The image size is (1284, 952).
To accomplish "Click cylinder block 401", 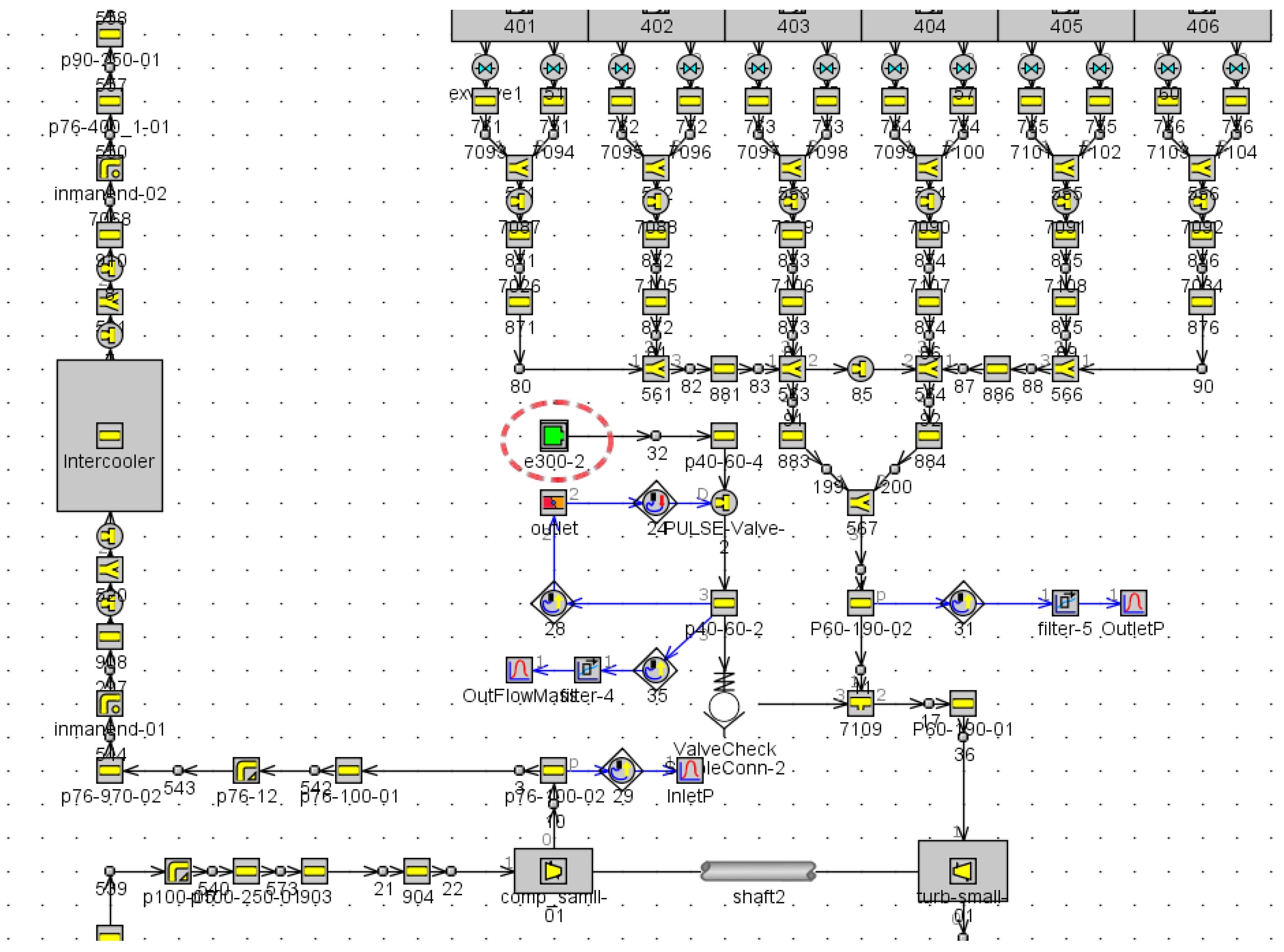I will [519, 25].
